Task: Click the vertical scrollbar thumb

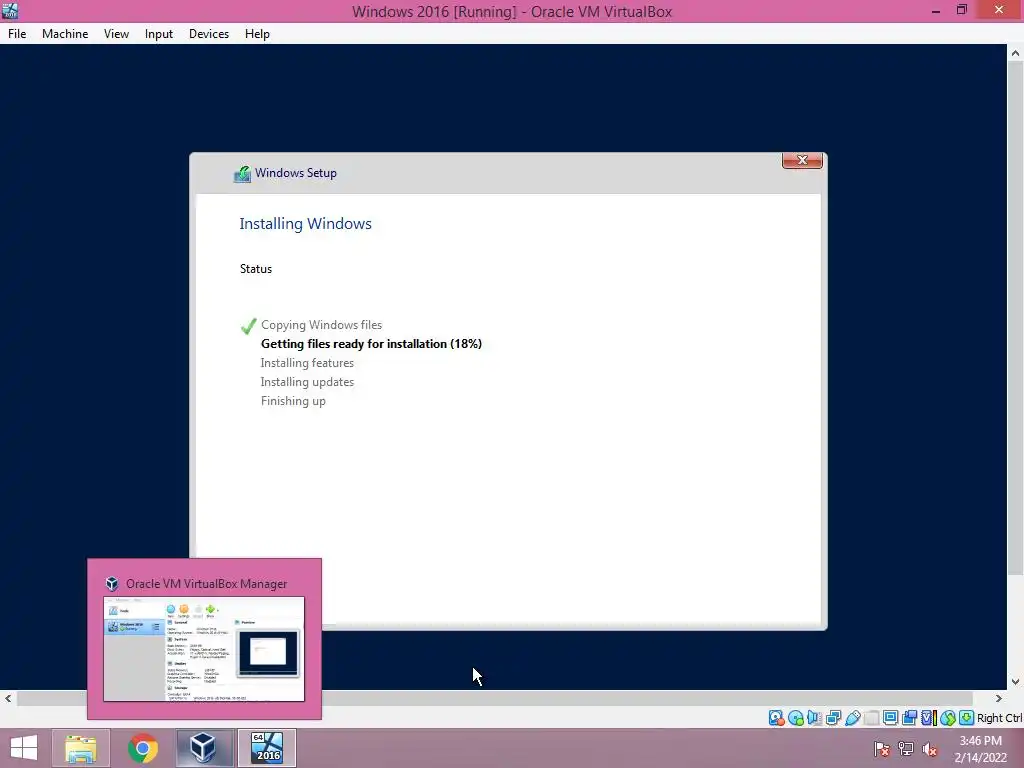Action: 1015,319
